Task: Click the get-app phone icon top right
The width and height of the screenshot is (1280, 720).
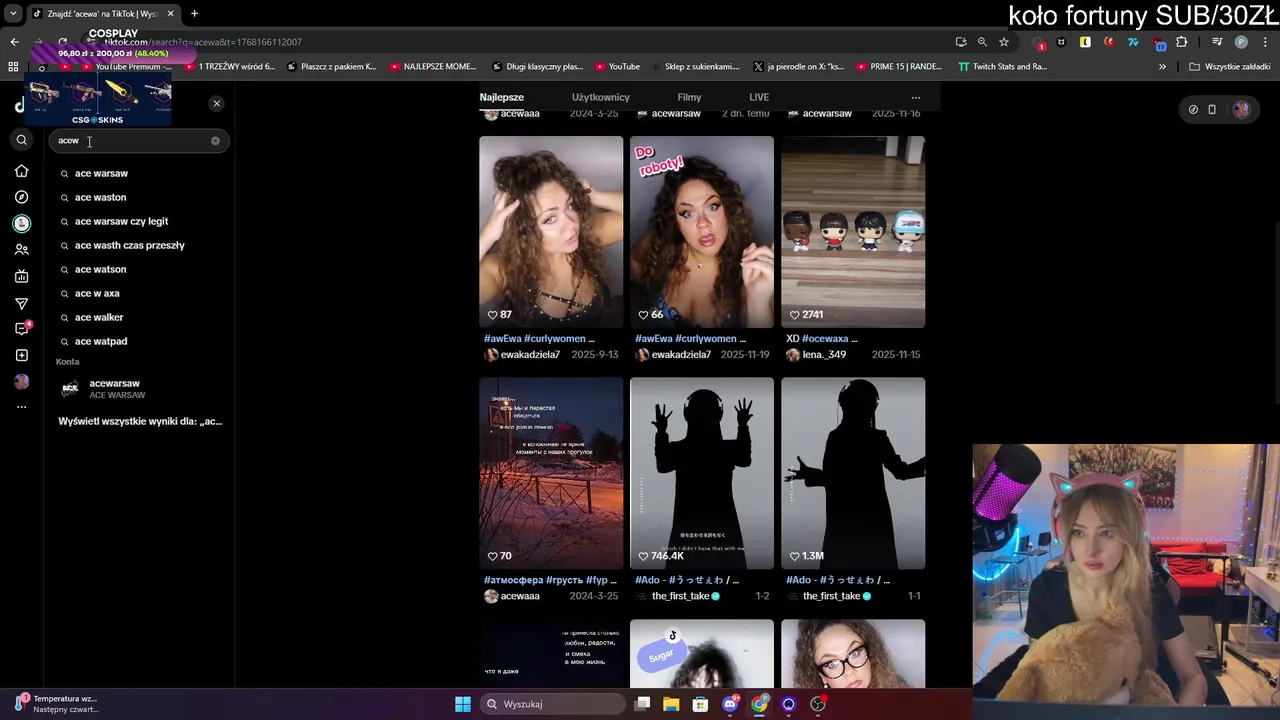Action: pos(1212,110)
